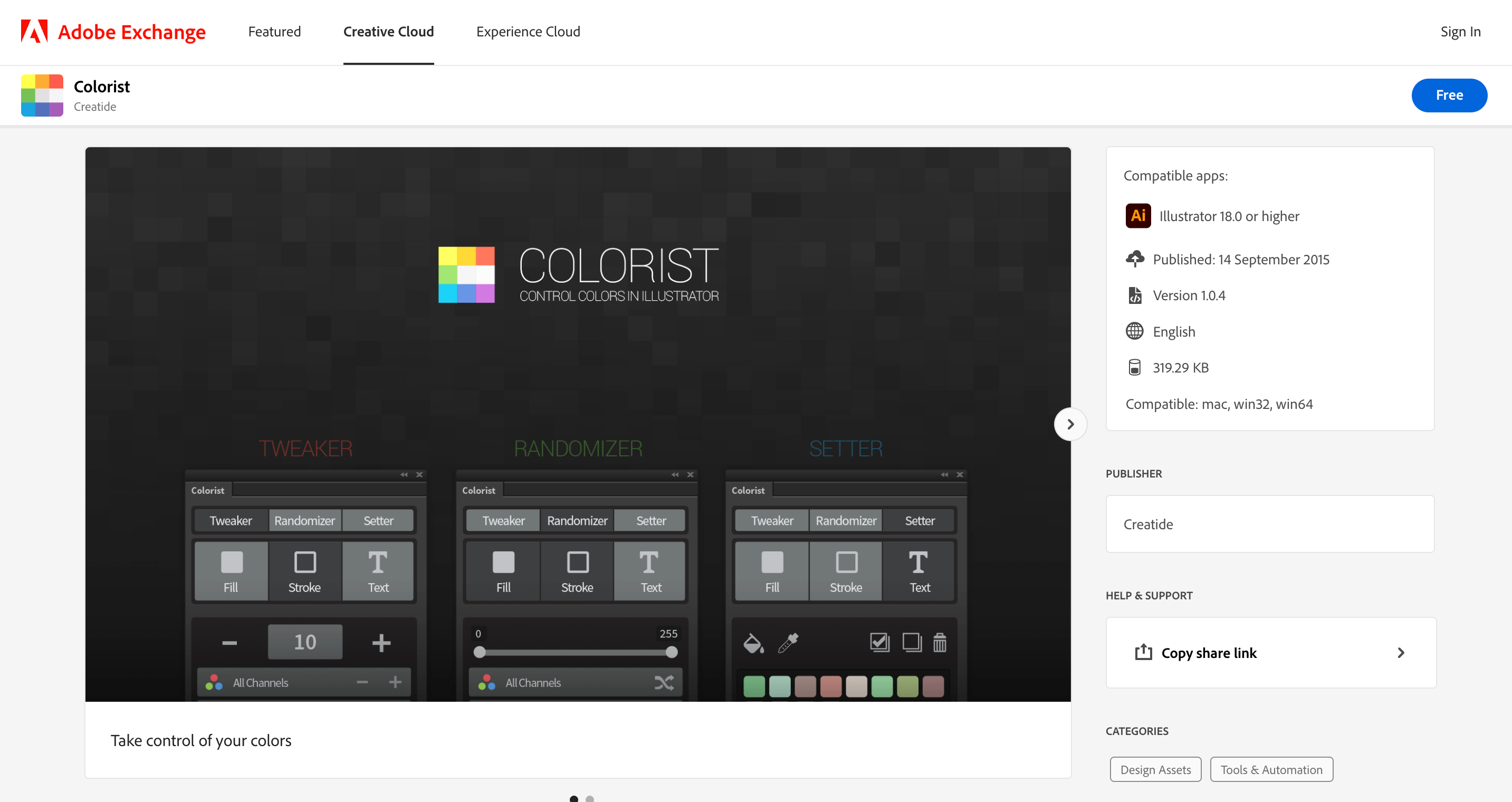
Task: Click the trash icon in Setter panel
Action: click(x=940, y=643)
